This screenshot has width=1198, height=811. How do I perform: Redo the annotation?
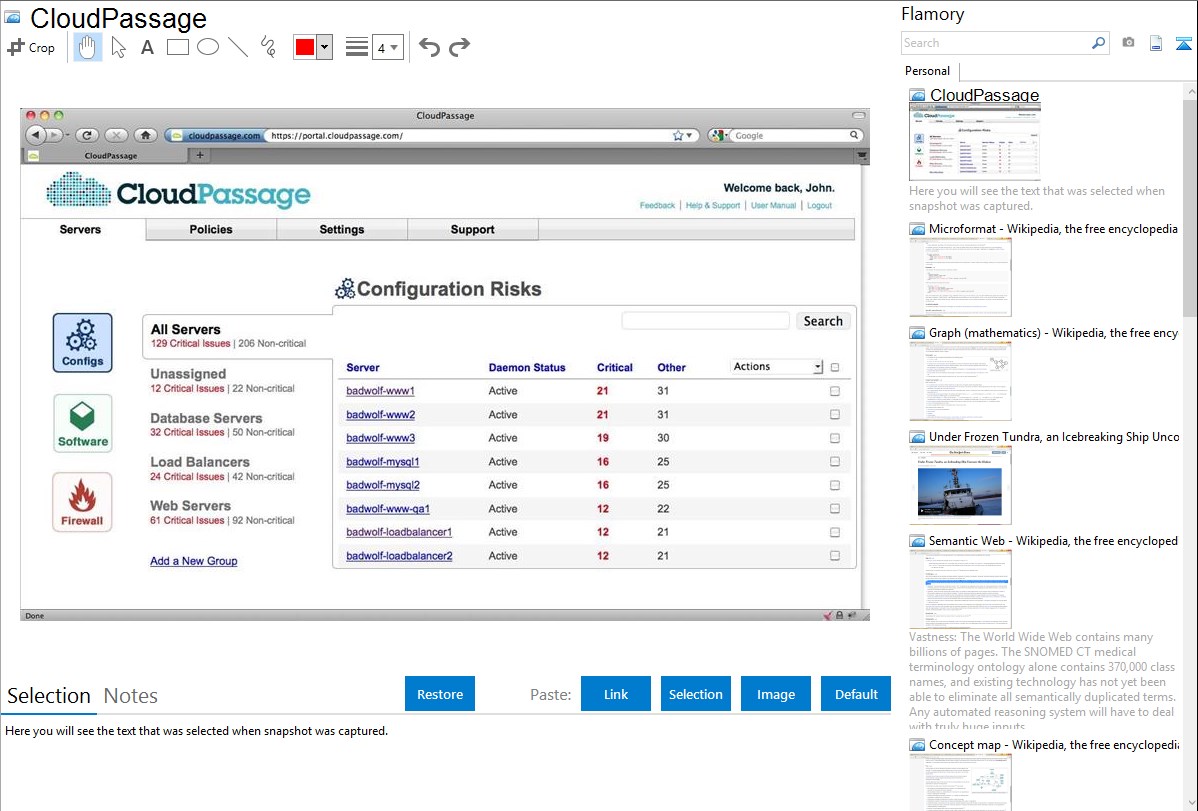tap(459, 47)
